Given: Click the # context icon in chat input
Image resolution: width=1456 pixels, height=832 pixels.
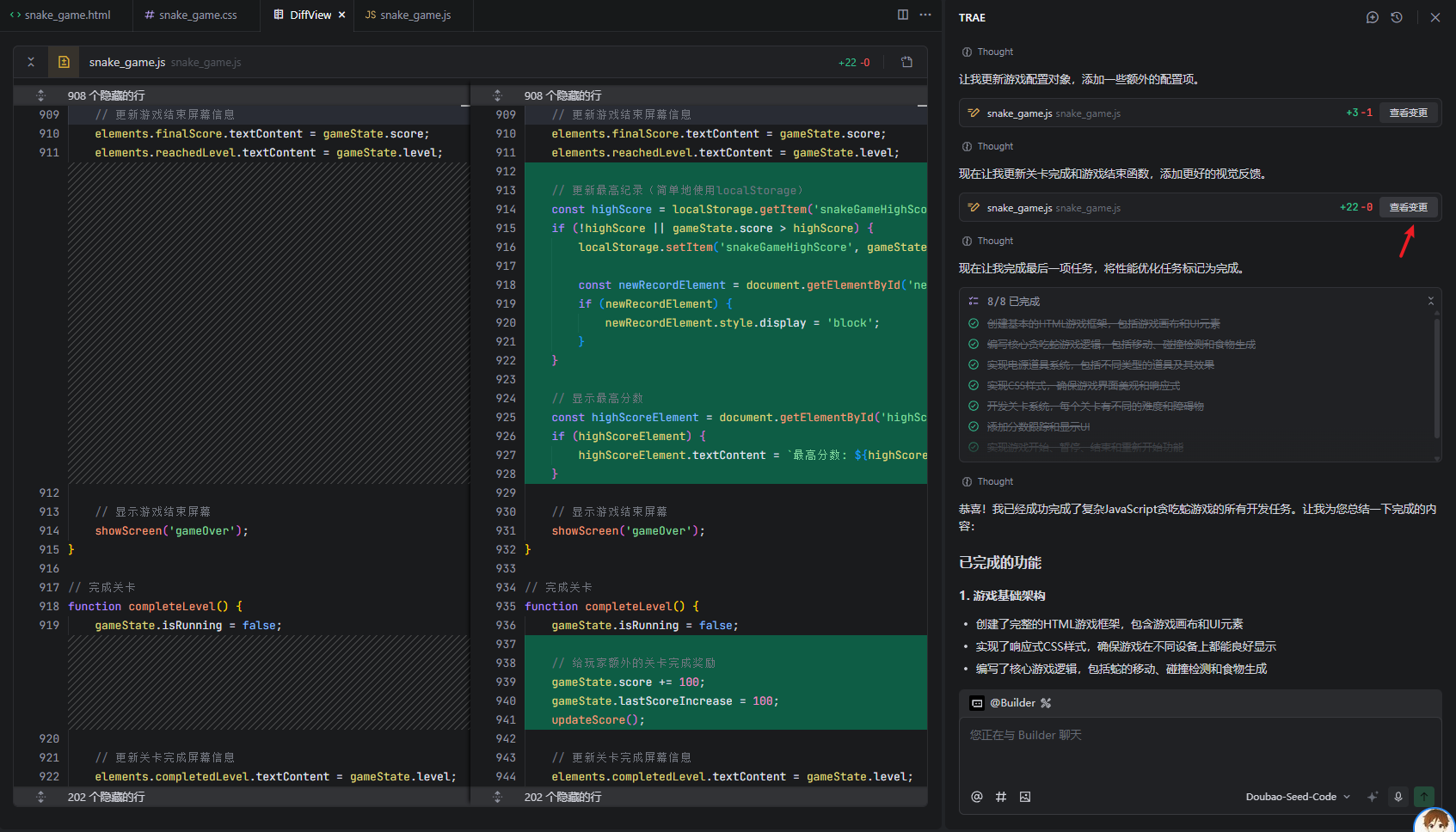Looking at the screenshot, I should click(1000, 797).
